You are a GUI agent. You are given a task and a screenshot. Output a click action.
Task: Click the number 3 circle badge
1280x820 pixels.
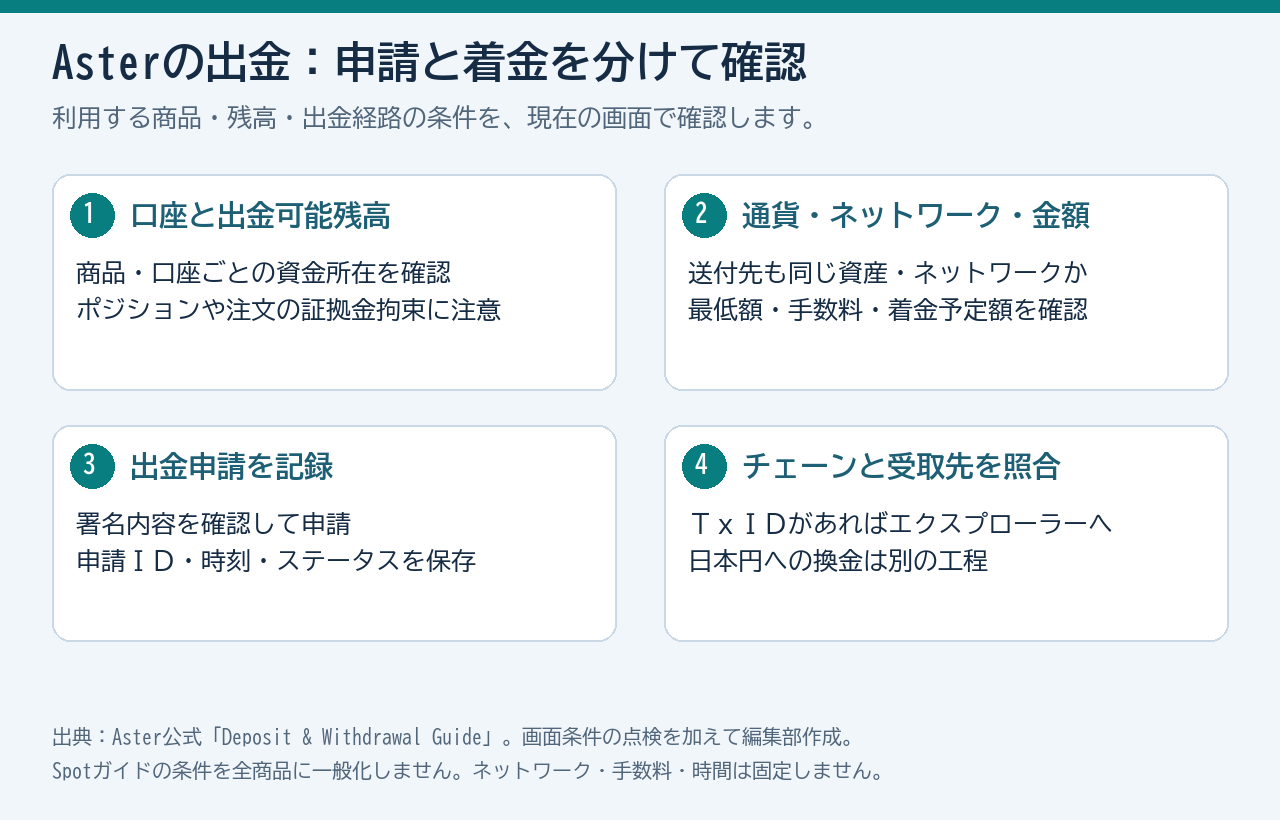click(x=93, y=466)
